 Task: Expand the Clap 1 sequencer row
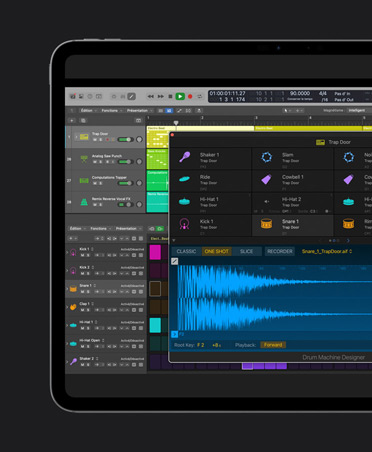coord(67,307)
